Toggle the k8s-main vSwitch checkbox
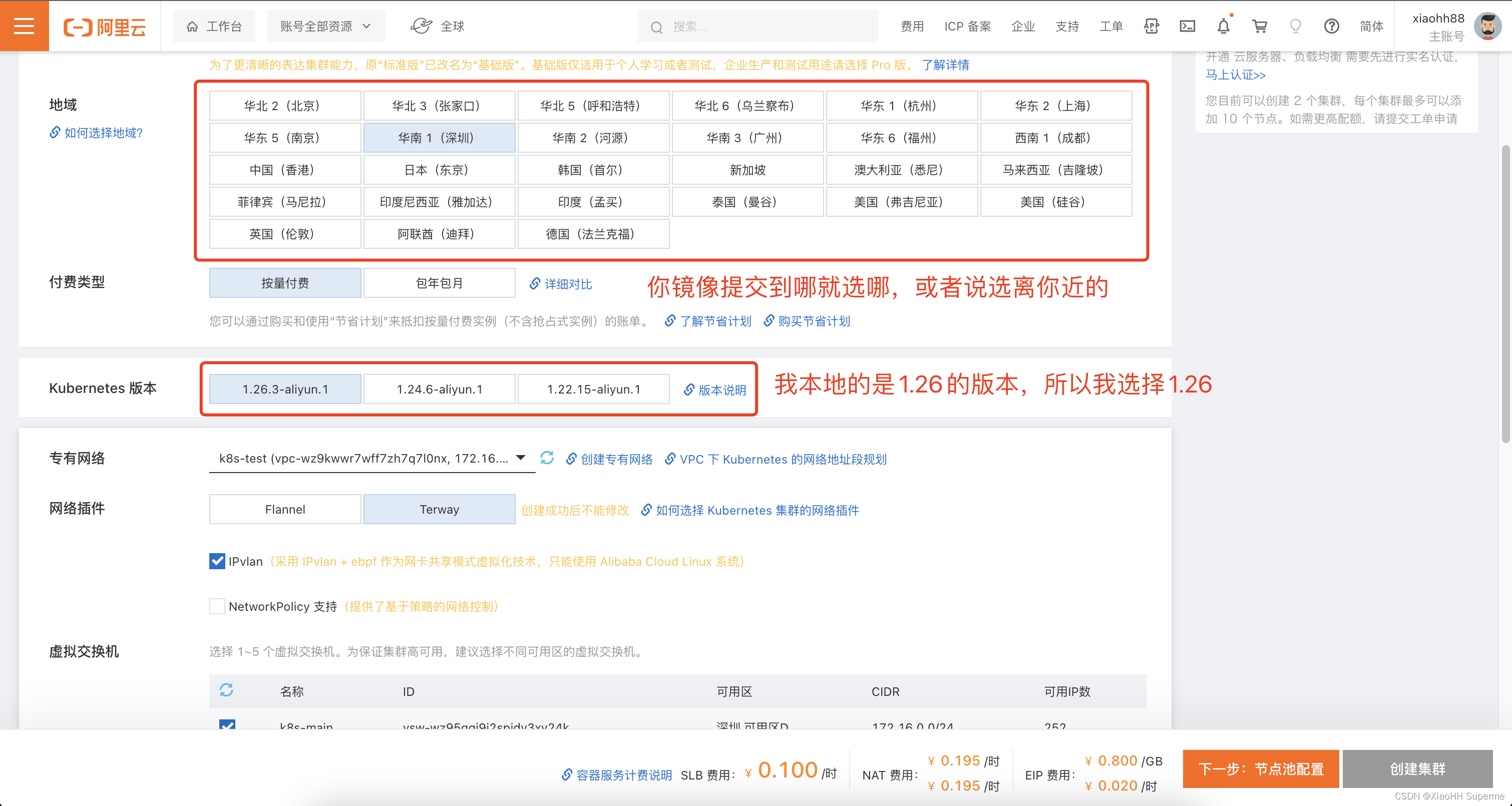The width and height of the screenshot is (1512, 806). tap(227, 725)
